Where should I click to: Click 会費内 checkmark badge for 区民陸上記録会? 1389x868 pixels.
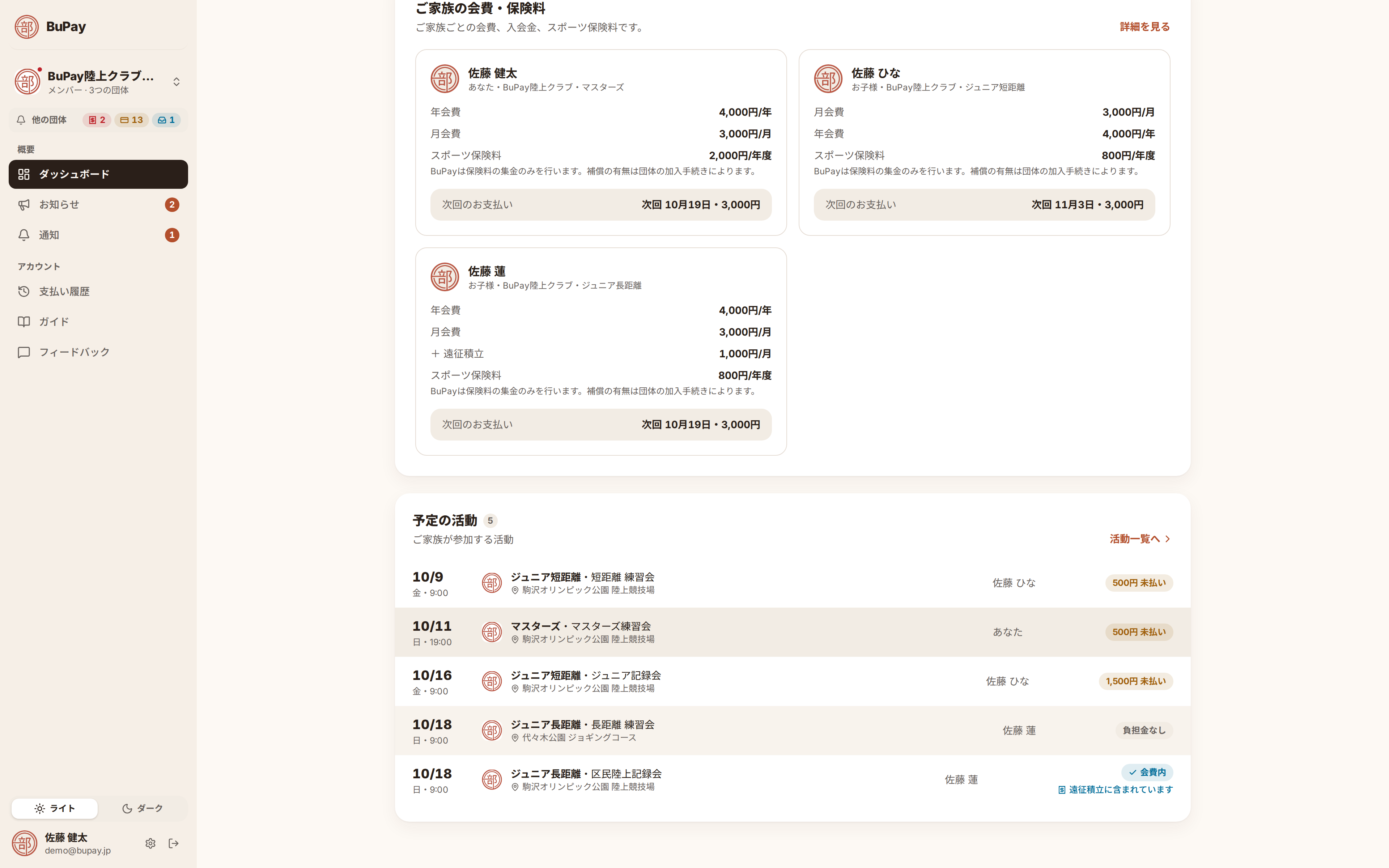pos(1147,772)
